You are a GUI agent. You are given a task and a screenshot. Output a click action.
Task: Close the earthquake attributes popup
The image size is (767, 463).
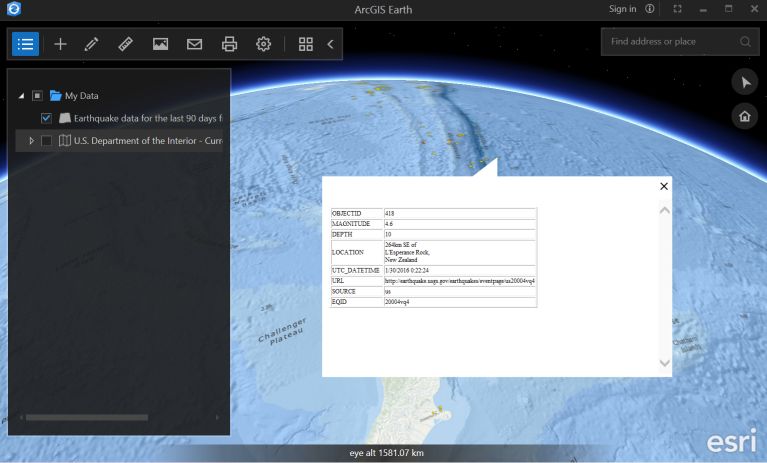click(664, 186)
